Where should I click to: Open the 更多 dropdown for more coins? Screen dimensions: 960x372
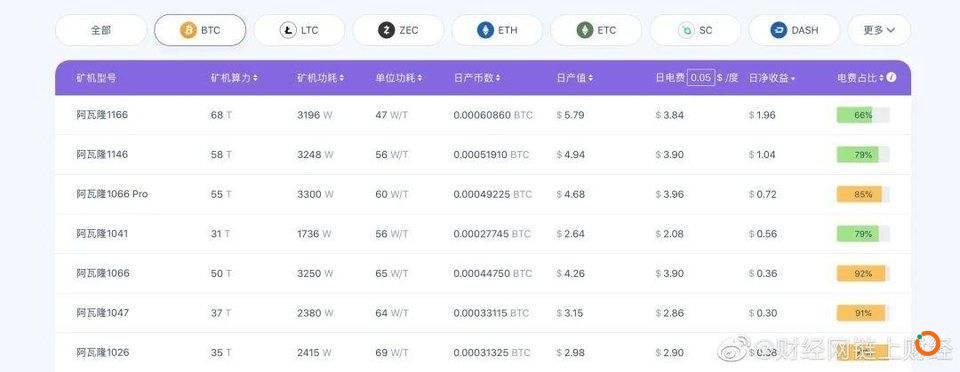[879, 30]
